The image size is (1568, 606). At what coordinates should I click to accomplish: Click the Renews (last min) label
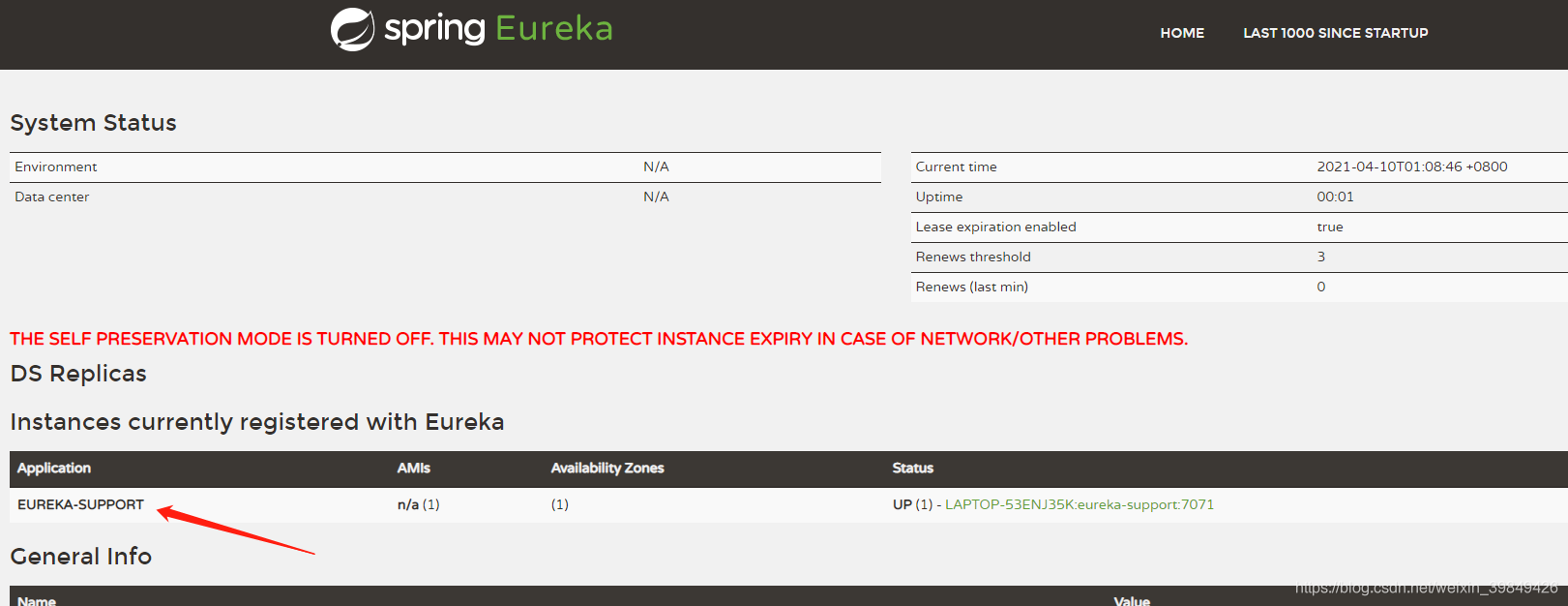point(971,287)
